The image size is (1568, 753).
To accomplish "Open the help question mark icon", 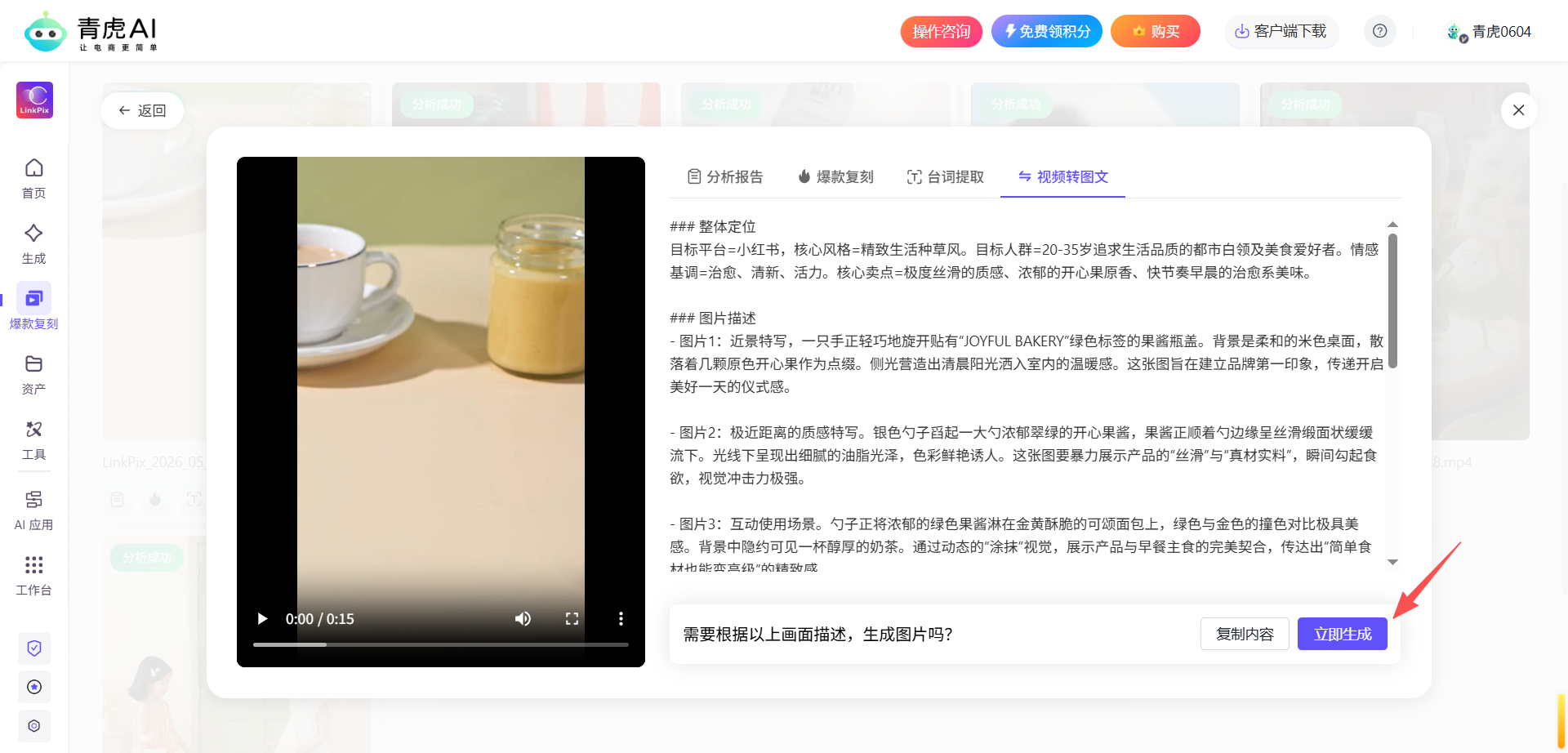I will pos(1379,31).
